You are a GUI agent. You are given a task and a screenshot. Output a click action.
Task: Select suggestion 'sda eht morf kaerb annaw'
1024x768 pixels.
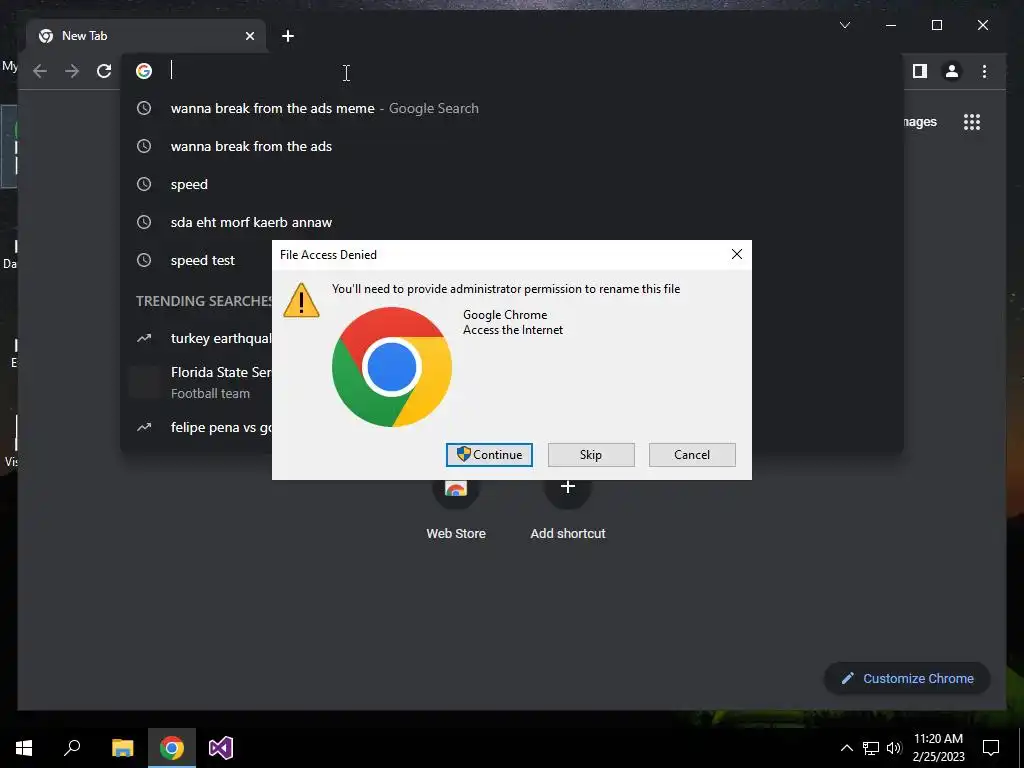coord(512,222)
